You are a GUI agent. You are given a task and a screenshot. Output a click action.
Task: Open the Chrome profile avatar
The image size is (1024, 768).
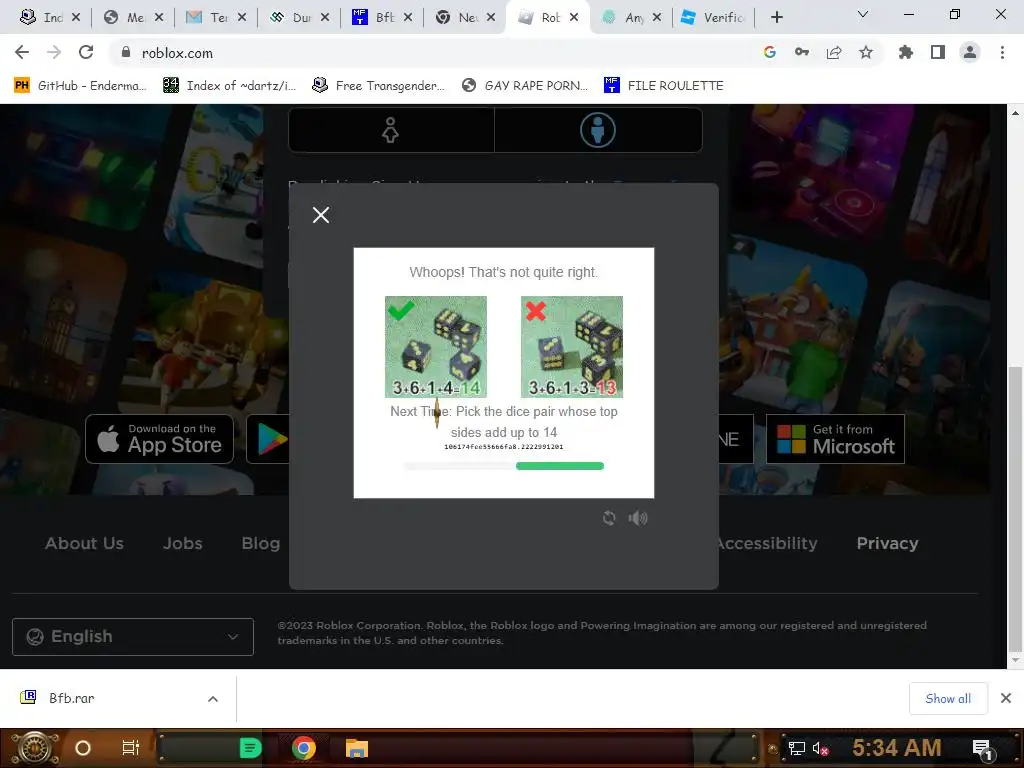click(x=970, y=53)
